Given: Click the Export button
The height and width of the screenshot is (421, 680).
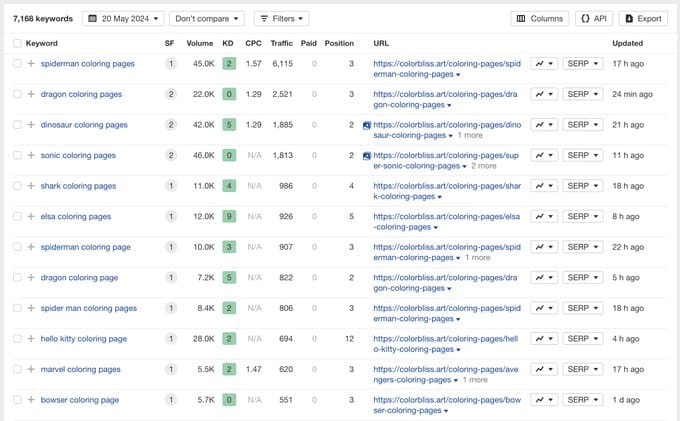Looking at the screenshot, I should tap(643, 19).
